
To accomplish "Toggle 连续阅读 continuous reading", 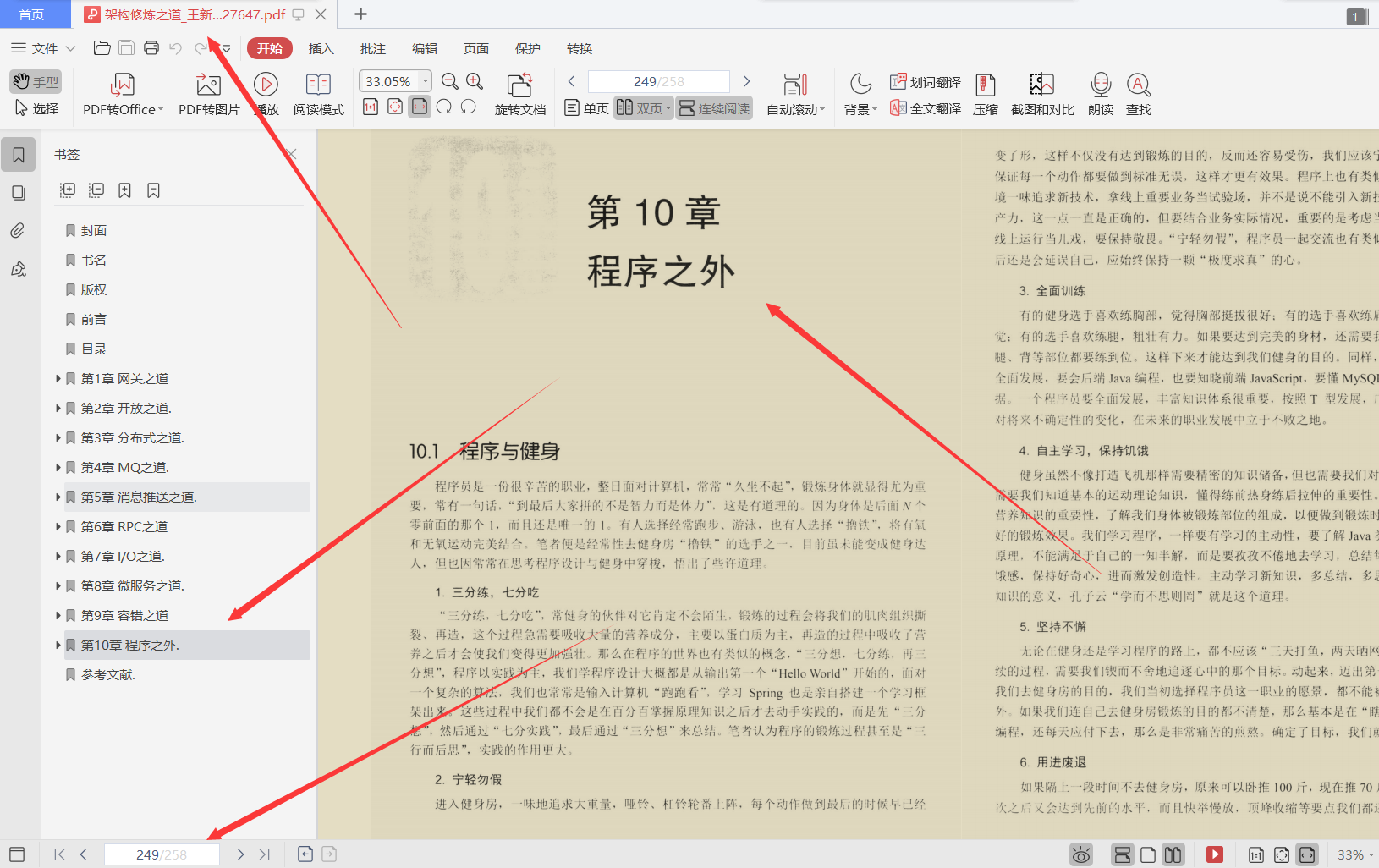I will 715,108.
